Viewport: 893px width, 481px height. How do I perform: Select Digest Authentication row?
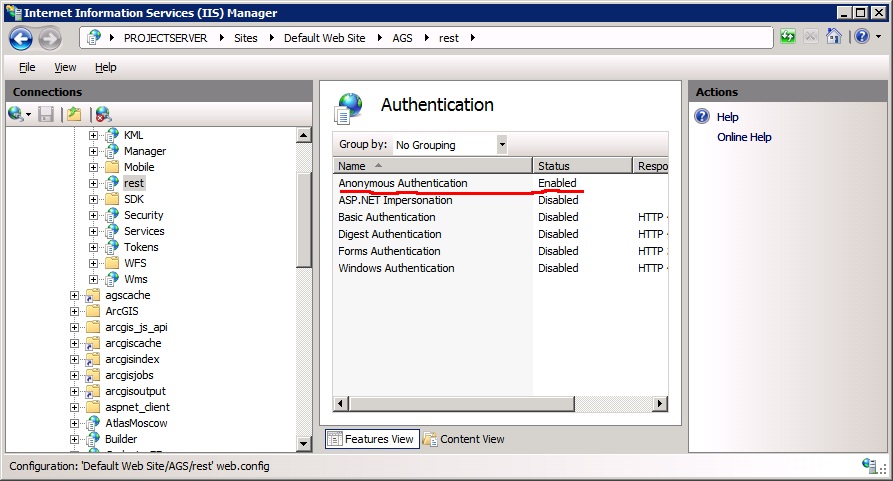[x=501, y=234]
